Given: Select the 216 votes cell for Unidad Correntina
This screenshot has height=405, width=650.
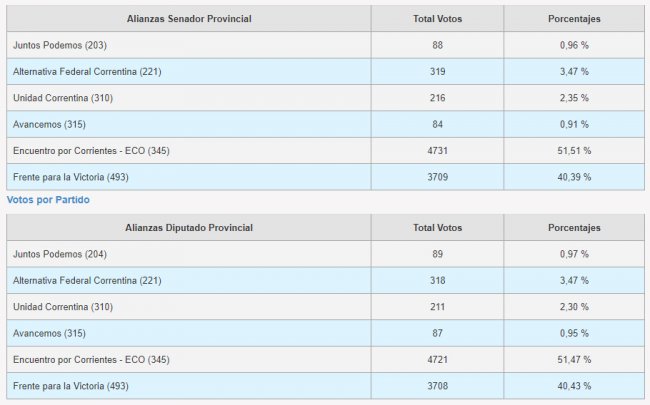Looking at the screenshot, I should pyautogui.click(x=437, y=98).
